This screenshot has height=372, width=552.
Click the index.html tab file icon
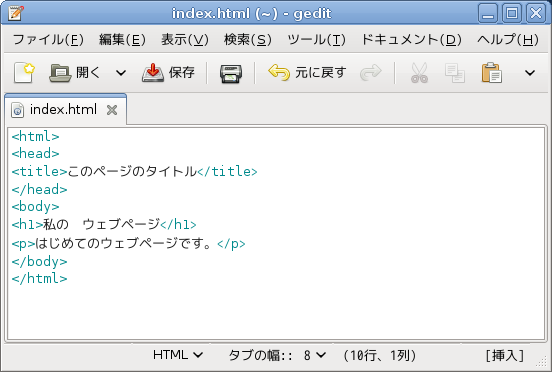point(18,110)
